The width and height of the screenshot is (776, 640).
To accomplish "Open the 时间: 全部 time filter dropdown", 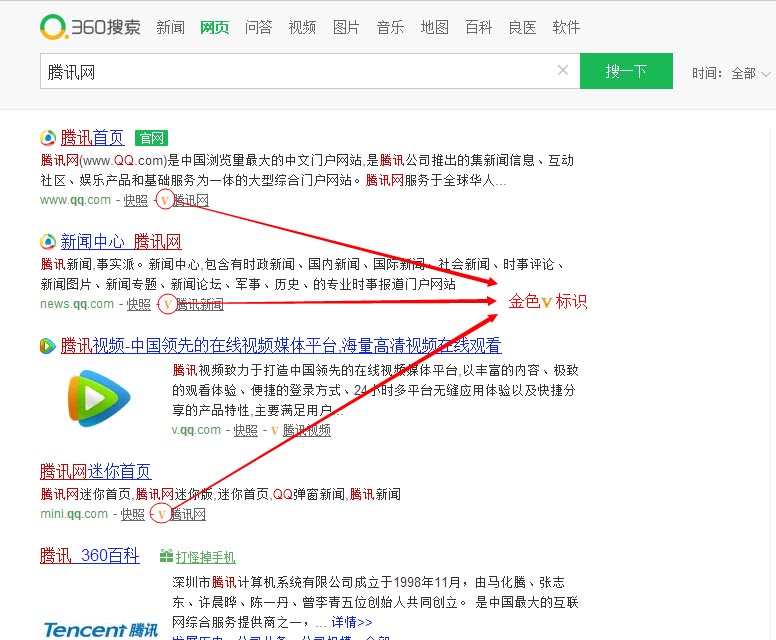I will pyautogui.click(x=731, y=74).
